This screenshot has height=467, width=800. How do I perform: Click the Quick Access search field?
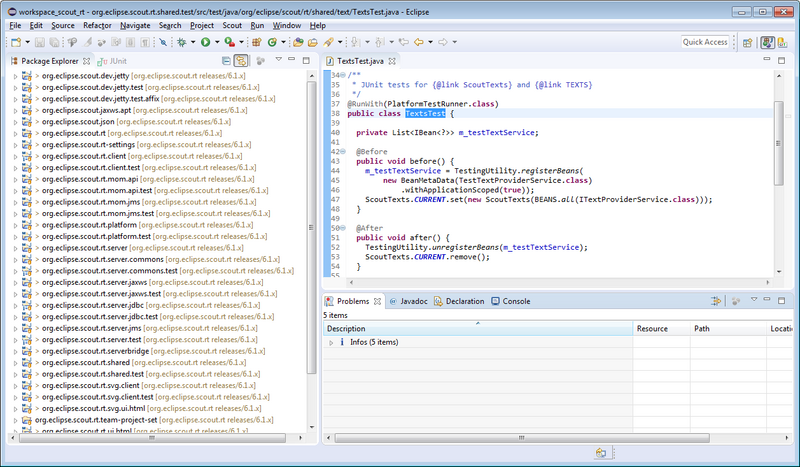click(705, 42)
